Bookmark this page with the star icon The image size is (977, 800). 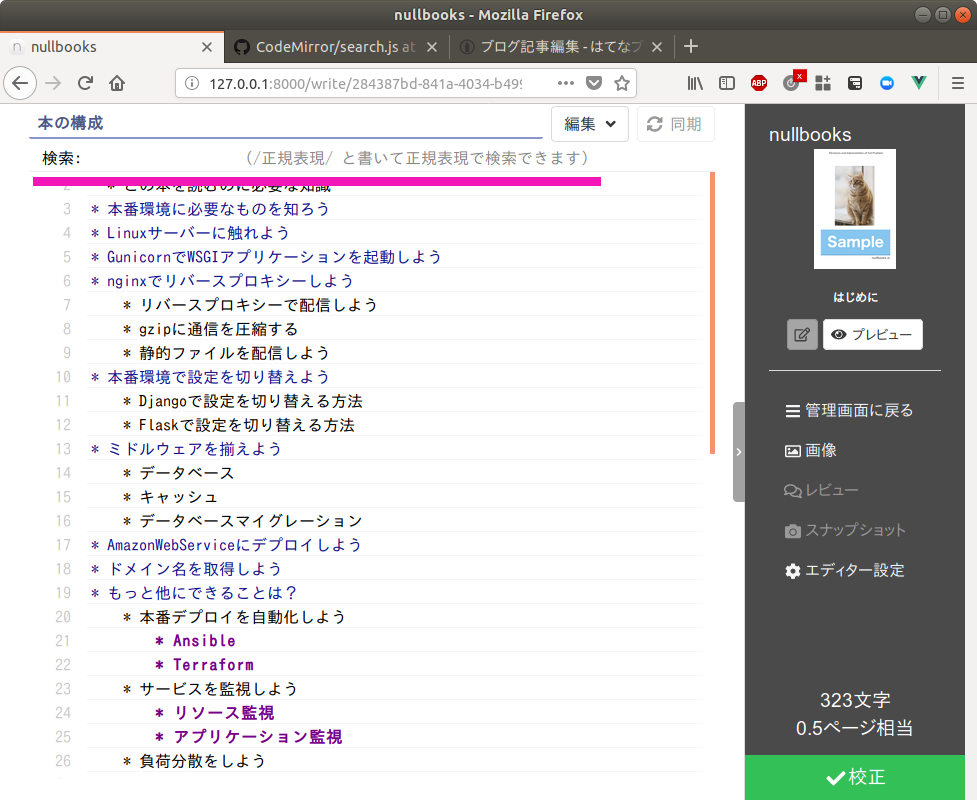622,83
